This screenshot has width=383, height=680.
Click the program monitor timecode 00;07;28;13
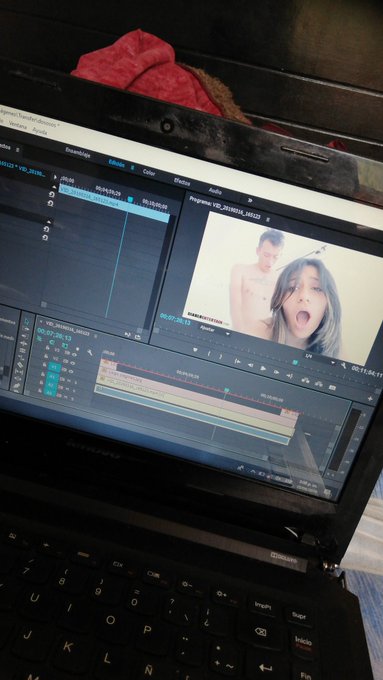coord(175,319)
